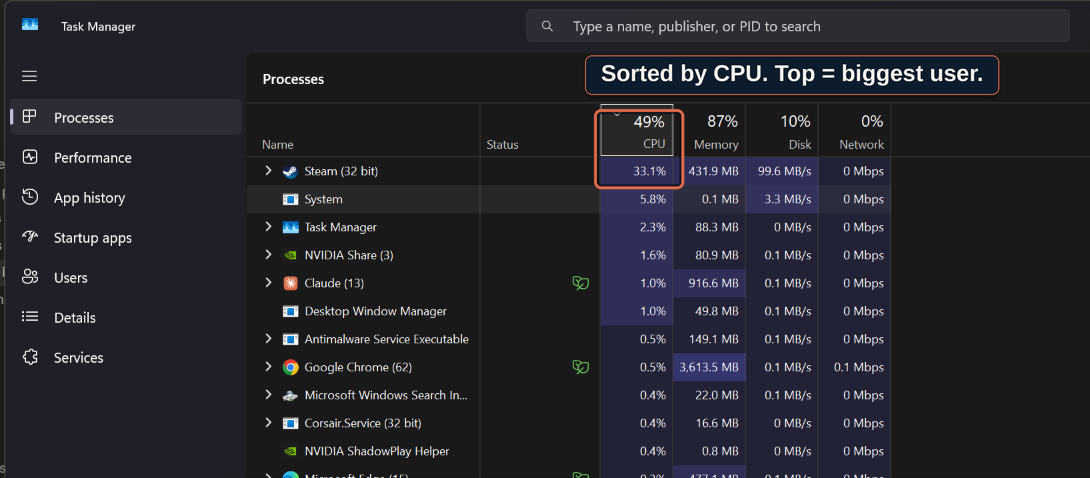1090x478 pixels.
Task: Select the Desktop Window Manager row
Action: click(569, 311)
